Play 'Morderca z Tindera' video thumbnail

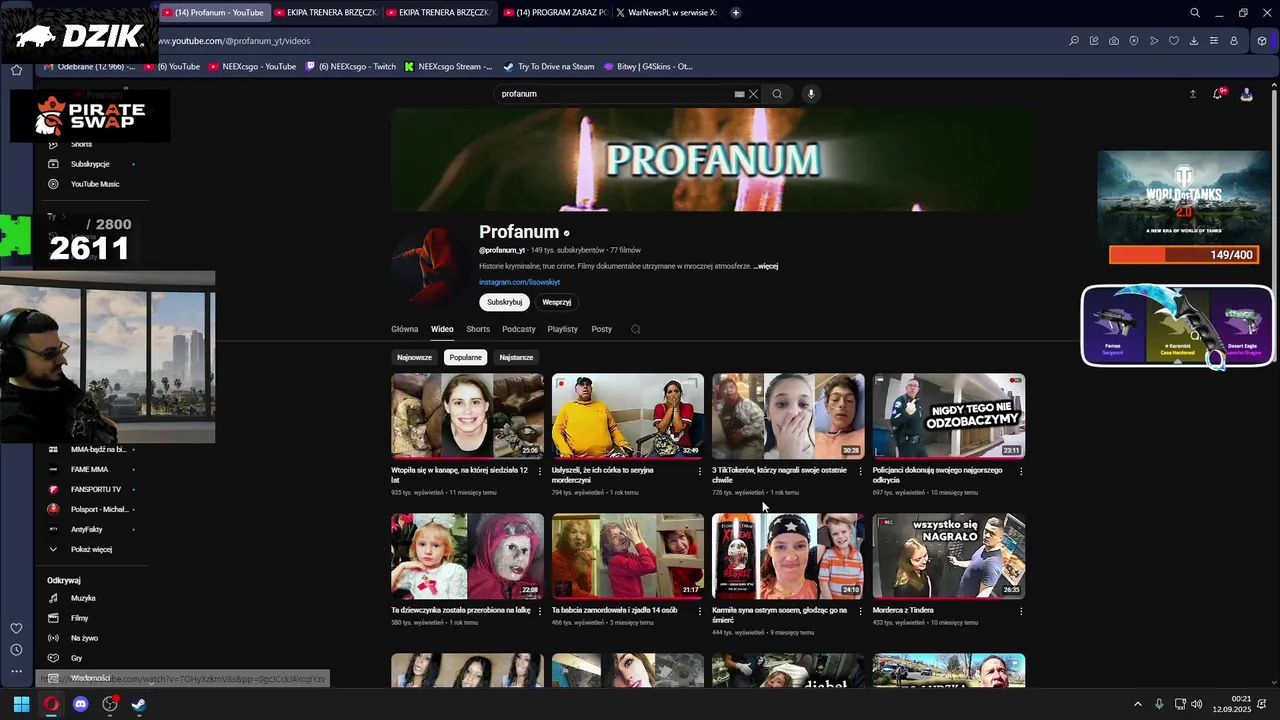pyautogui.click(x=949, y=556)
